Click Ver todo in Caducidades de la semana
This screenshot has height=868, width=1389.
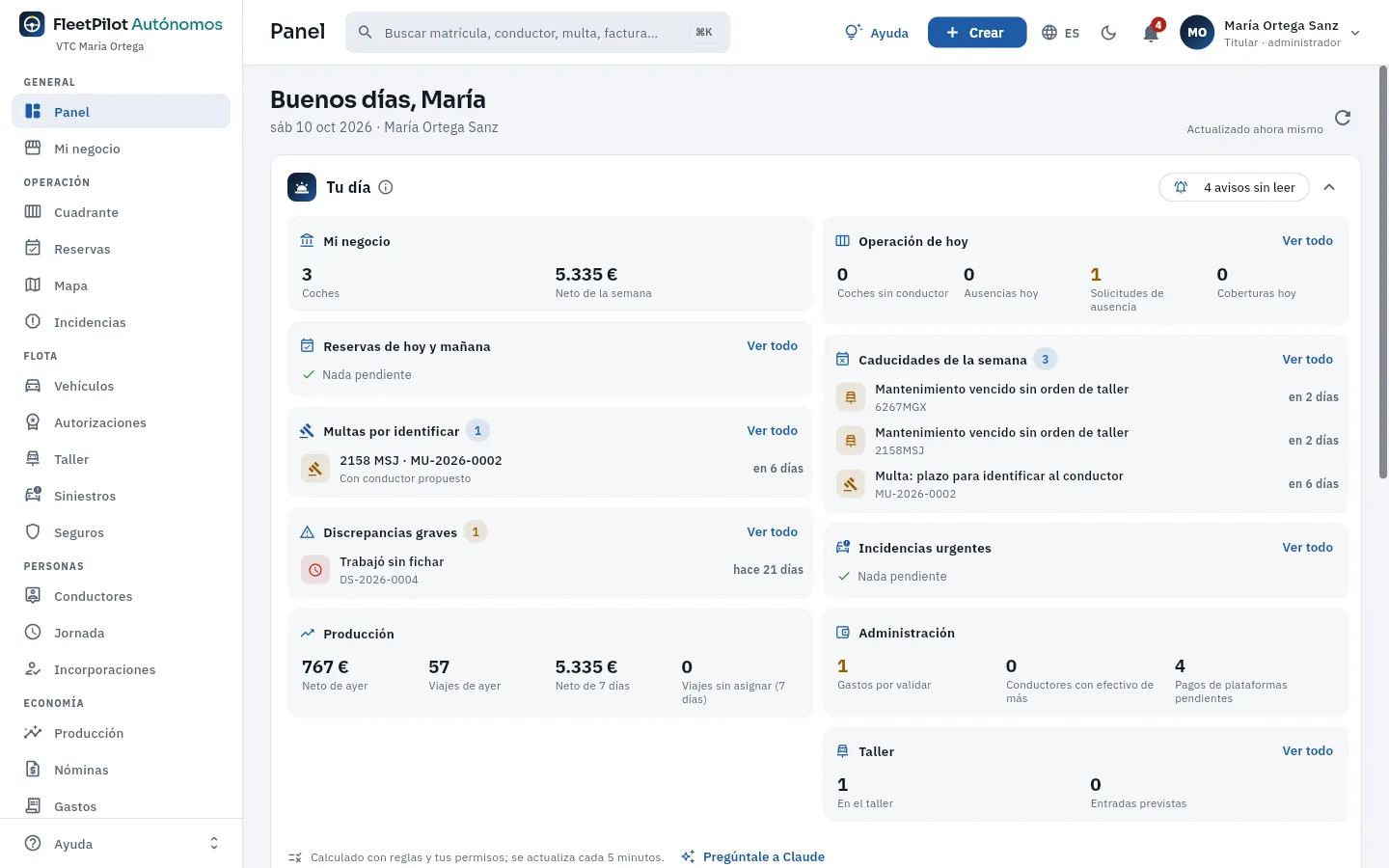pos(1307,360)
